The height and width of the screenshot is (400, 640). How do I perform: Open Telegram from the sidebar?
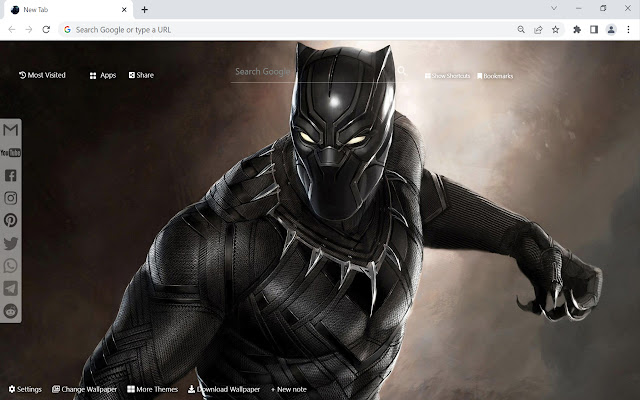coord(11,288)
